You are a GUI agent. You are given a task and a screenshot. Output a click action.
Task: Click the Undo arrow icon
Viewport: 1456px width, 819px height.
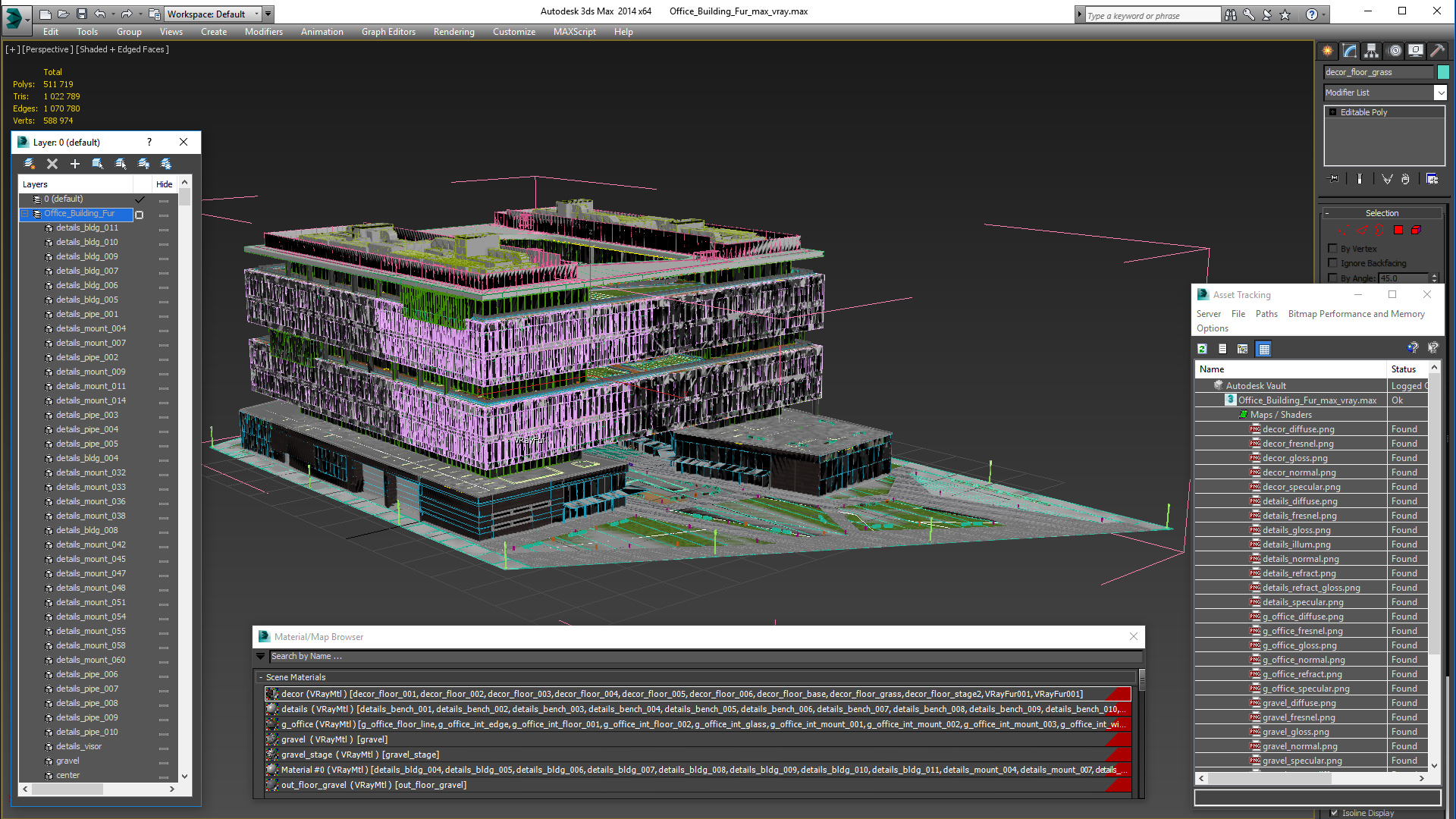coord(99,14)
